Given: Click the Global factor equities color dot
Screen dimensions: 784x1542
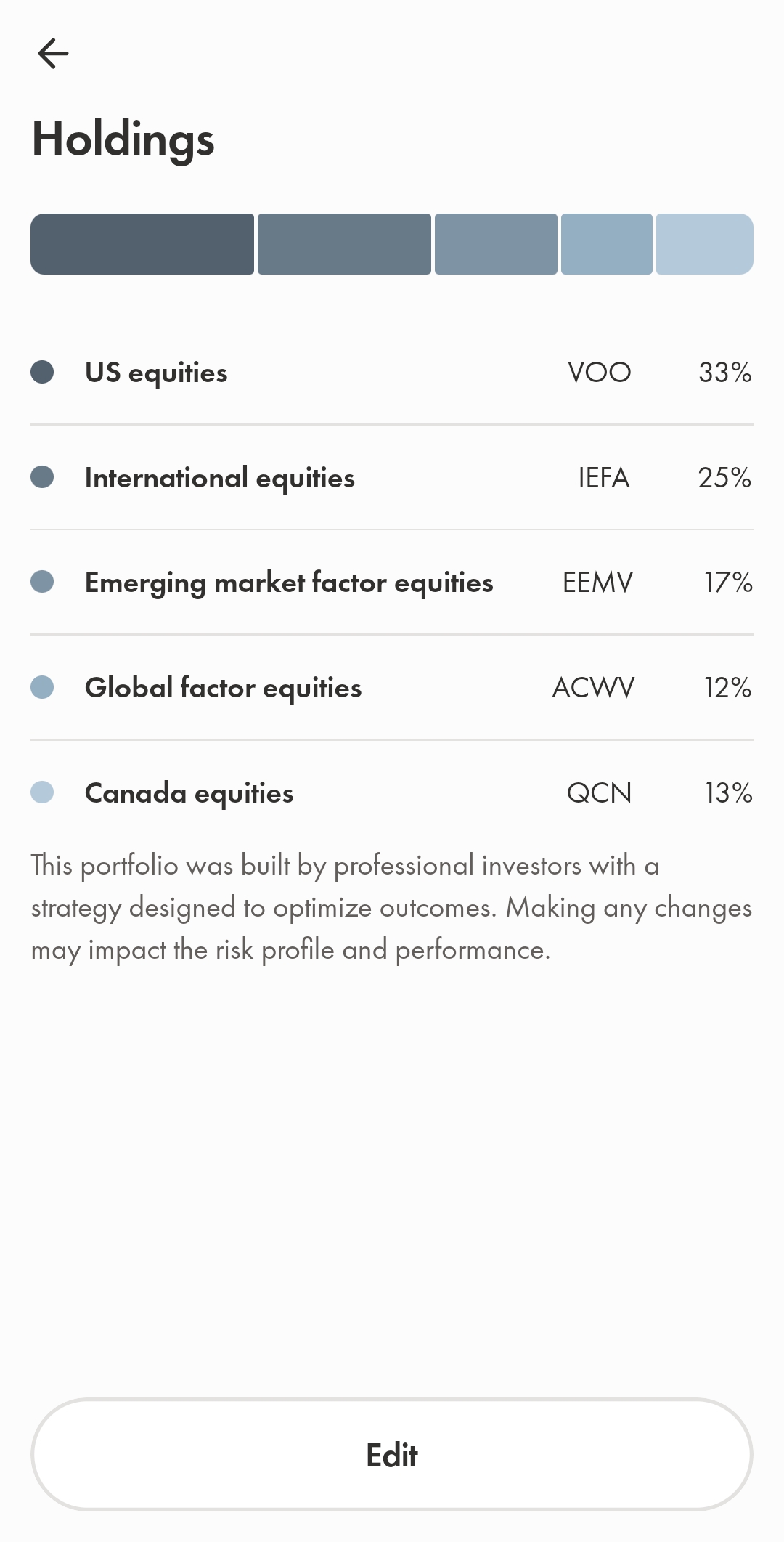Looking at the screenshot, I should pyautogui.click(x=42, y=687).
